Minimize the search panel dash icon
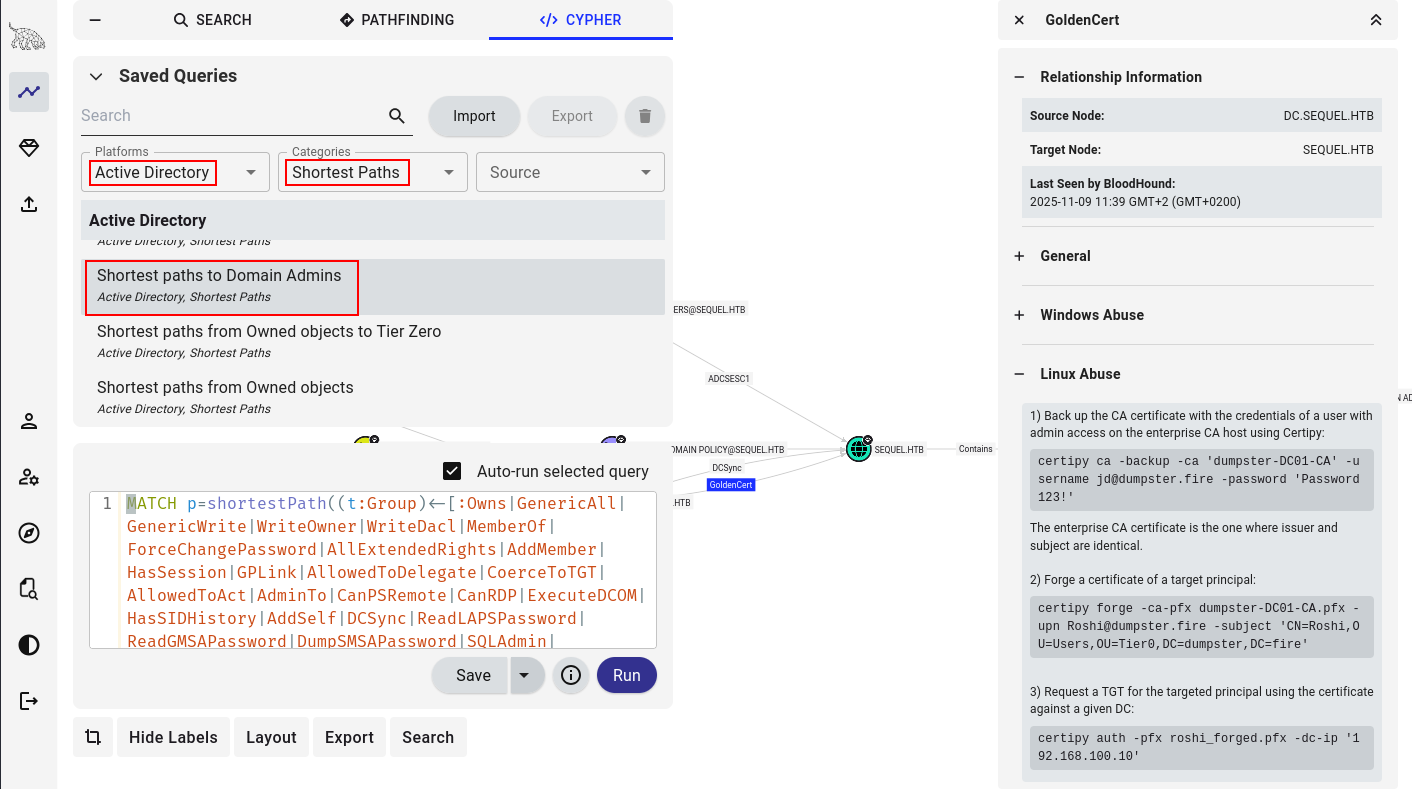The width and height of the screenshot is (1412, 789). coord(95,20)
